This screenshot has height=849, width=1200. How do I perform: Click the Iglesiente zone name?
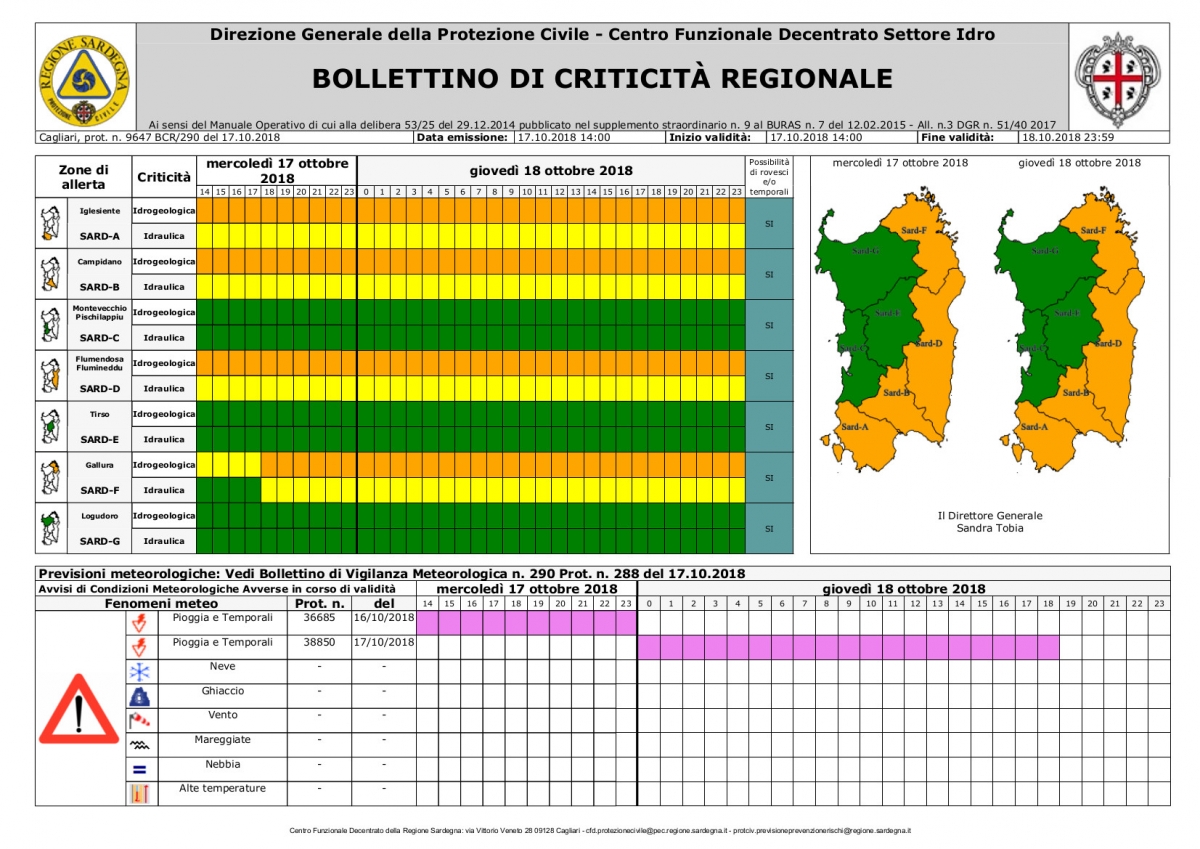point(100,211)
